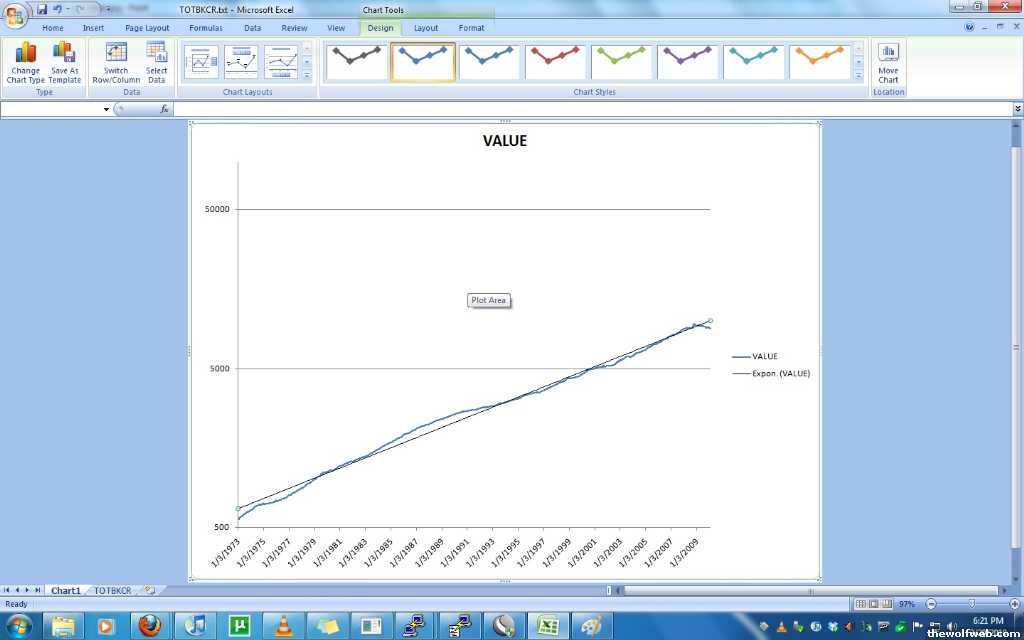This screenshot has width=1024, height=640.
Task: Switch to the TOTBKCR worksheet tab
Action: [112, 591]
